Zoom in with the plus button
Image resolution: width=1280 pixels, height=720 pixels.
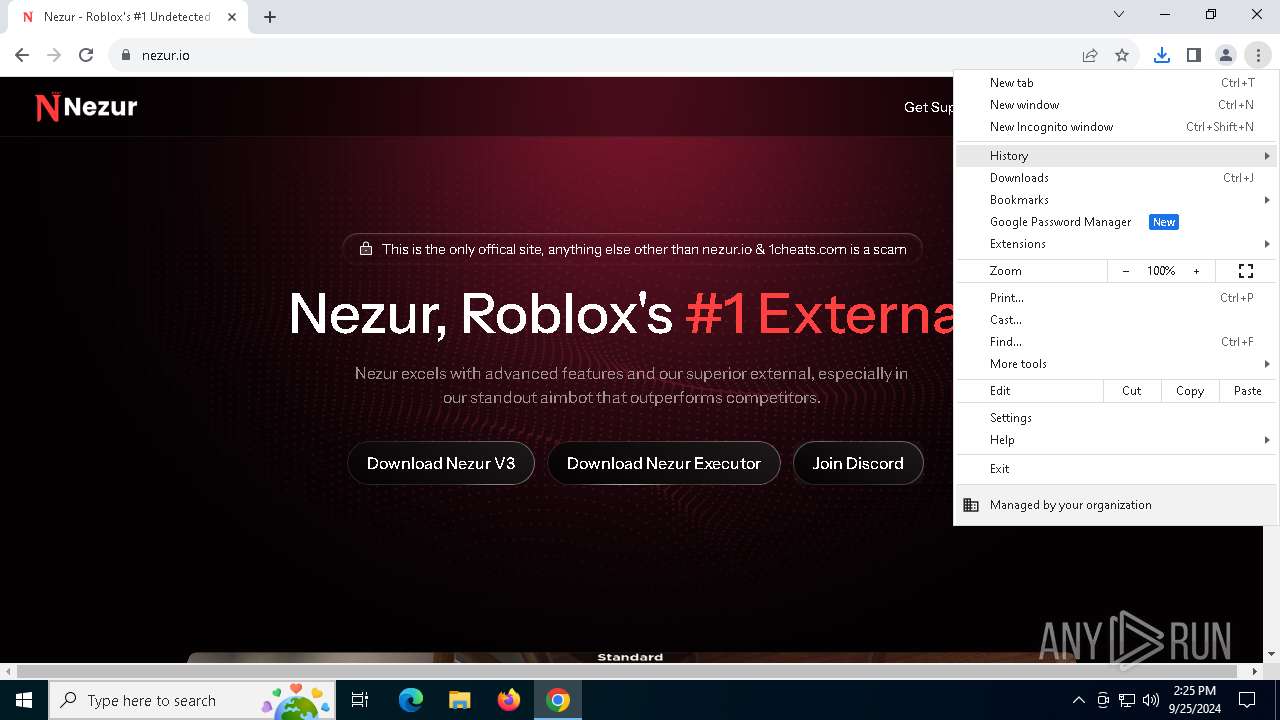tap(1196, 271)
